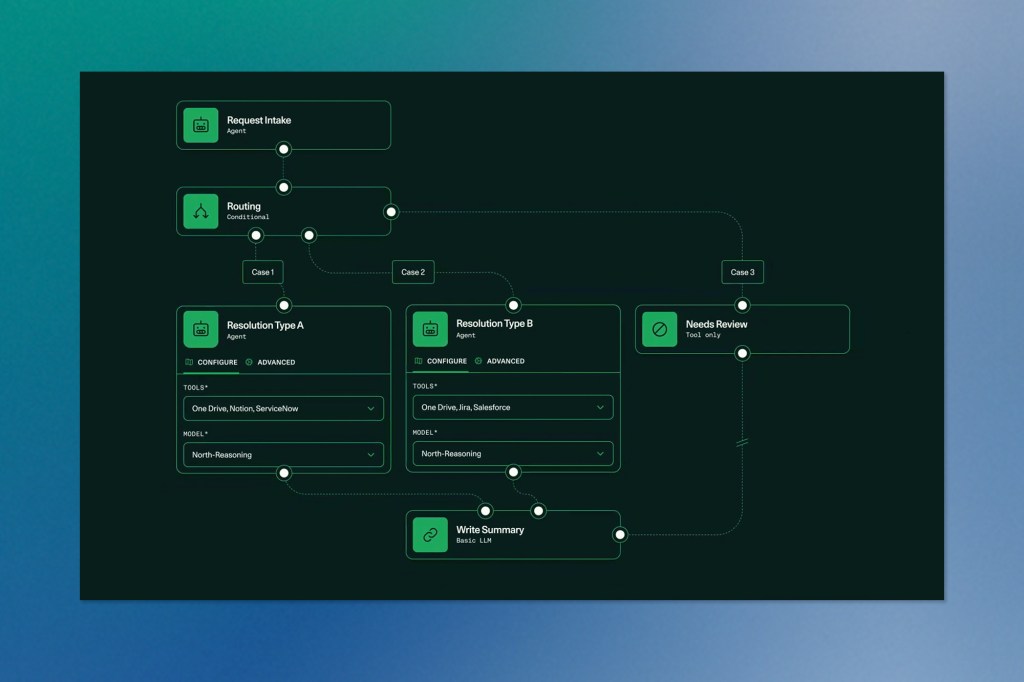Select the Write Summary node title
The width and height of the screenshot is (1024, 682).
pyautogui.click(x=490, y=530)
